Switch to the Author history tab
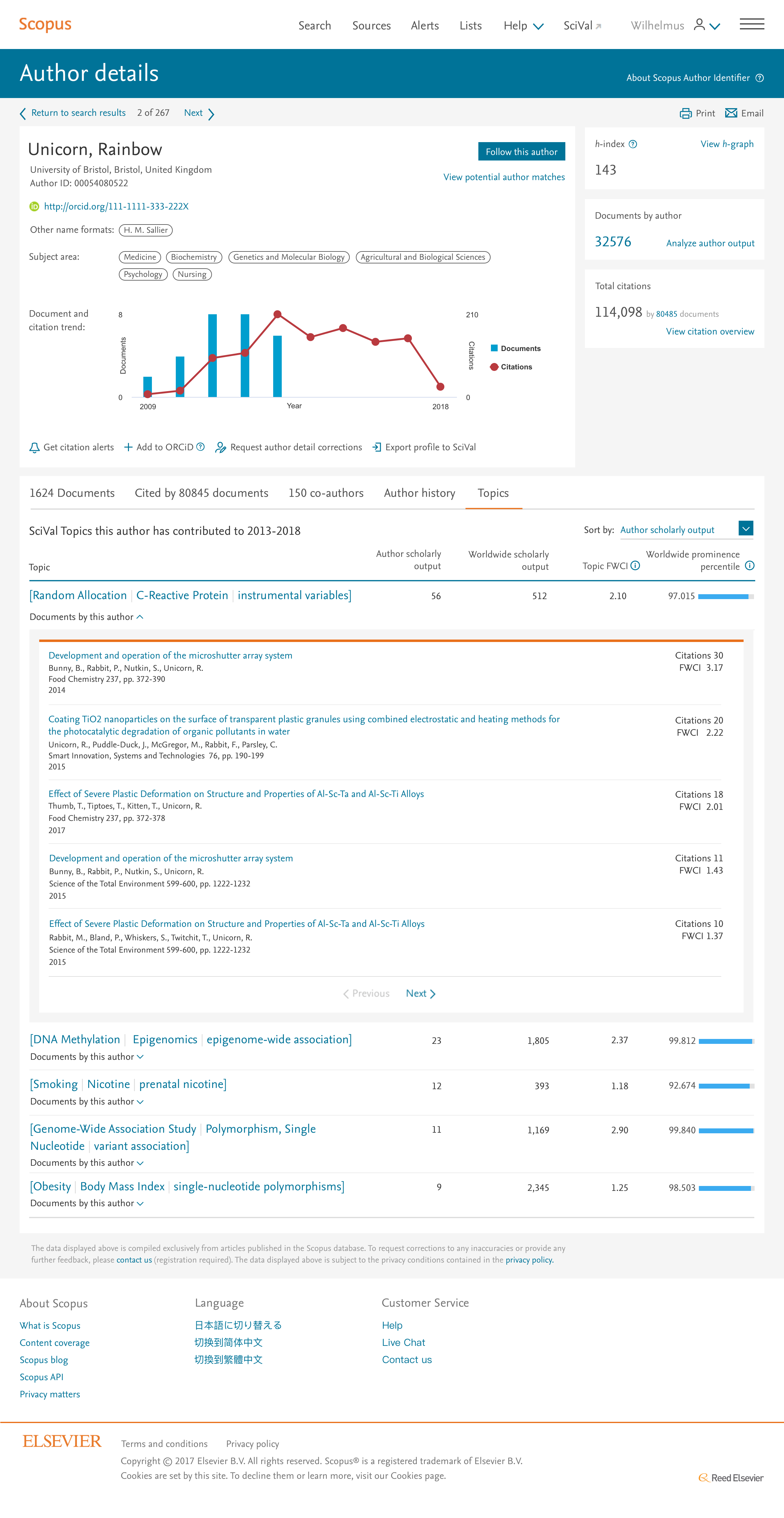This screenshot has height=1518, width=784. click(x=419, y=493)
